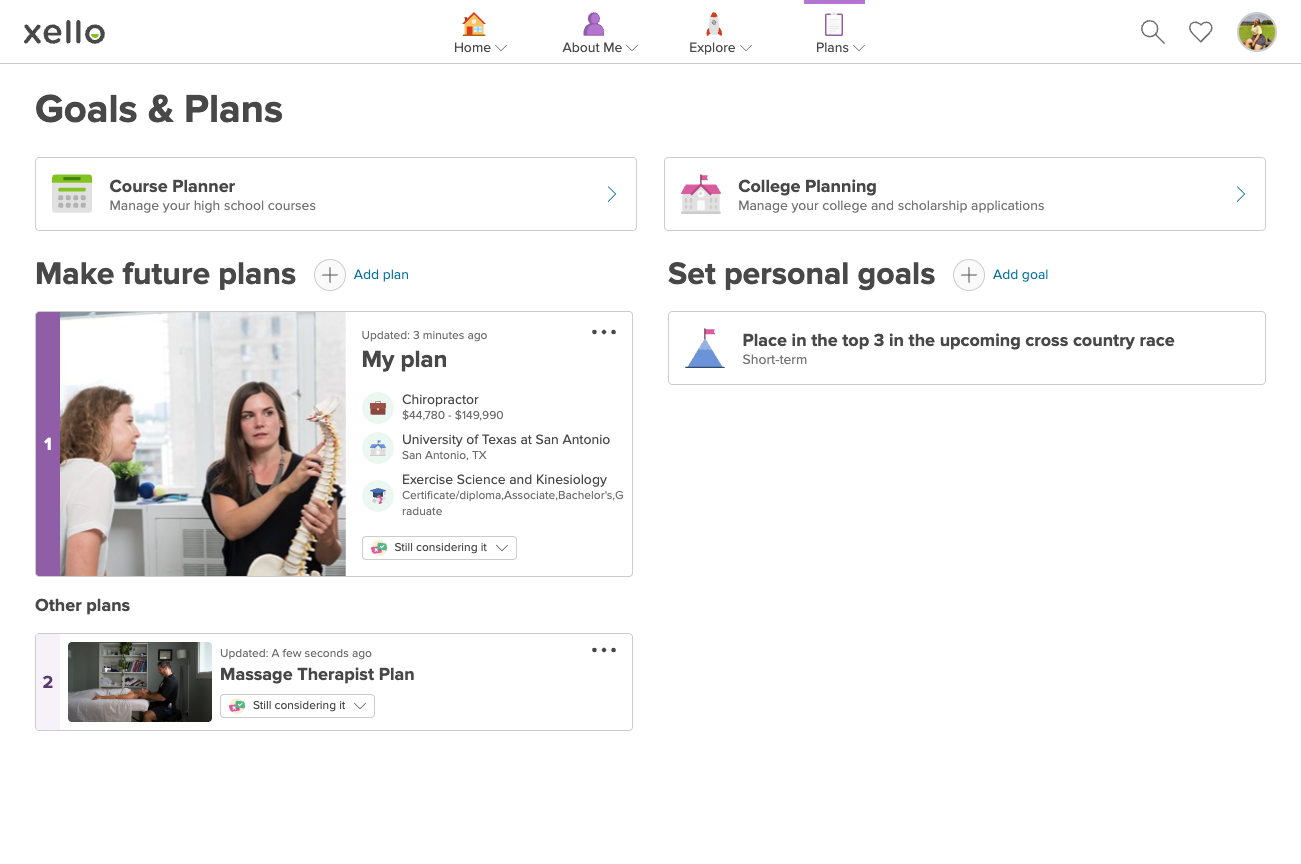Open three-dot menu on My plan card
The image size is (1301, 864).
604,332
